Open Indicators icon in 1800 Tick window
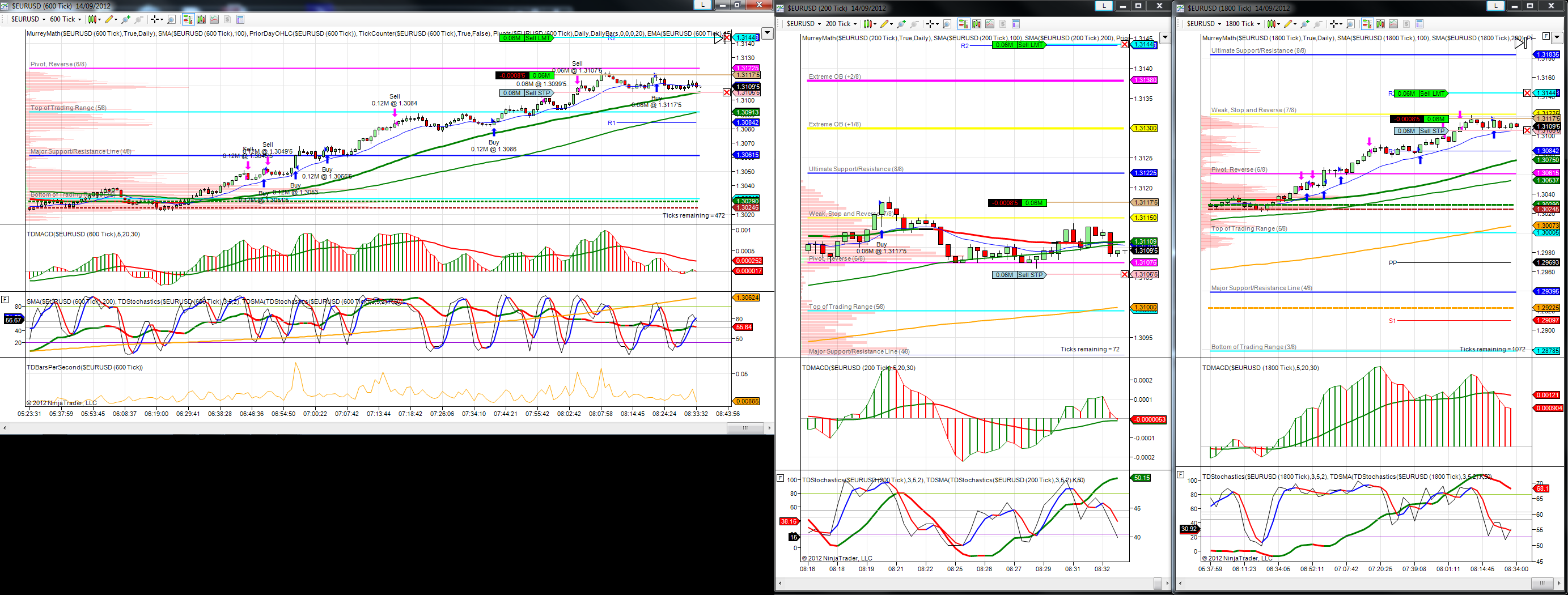The width and height of the screenshot is (1568, 595). pos(1393,24)
